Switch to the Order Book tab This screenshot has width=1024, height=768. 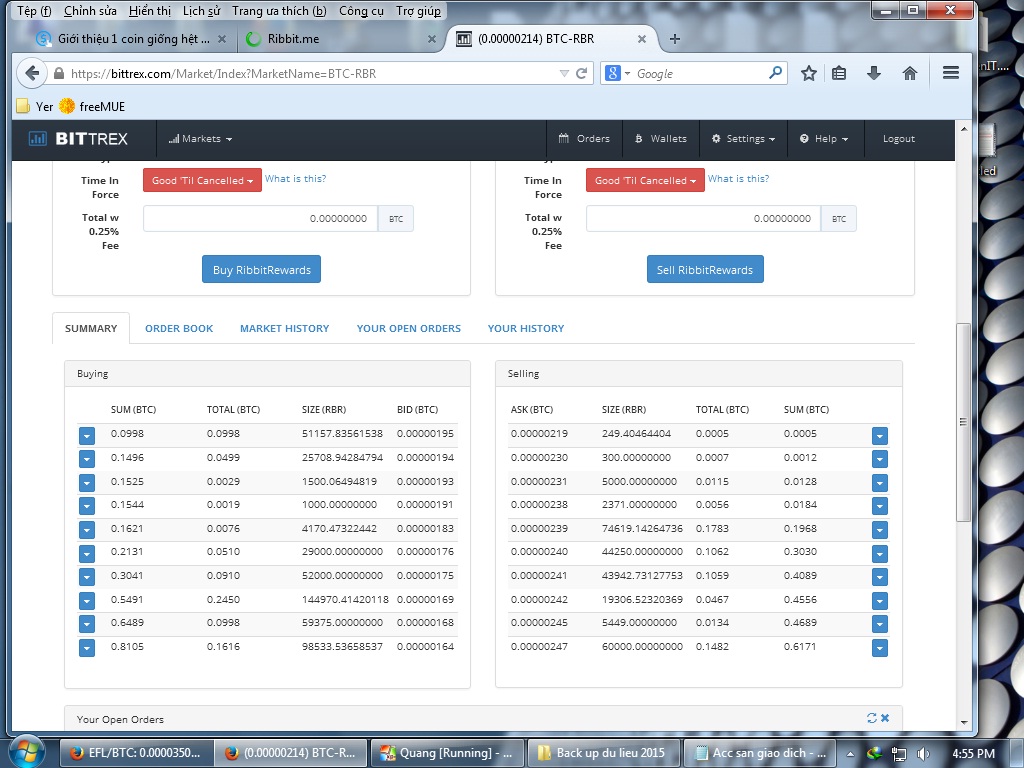tap(179, 328)
